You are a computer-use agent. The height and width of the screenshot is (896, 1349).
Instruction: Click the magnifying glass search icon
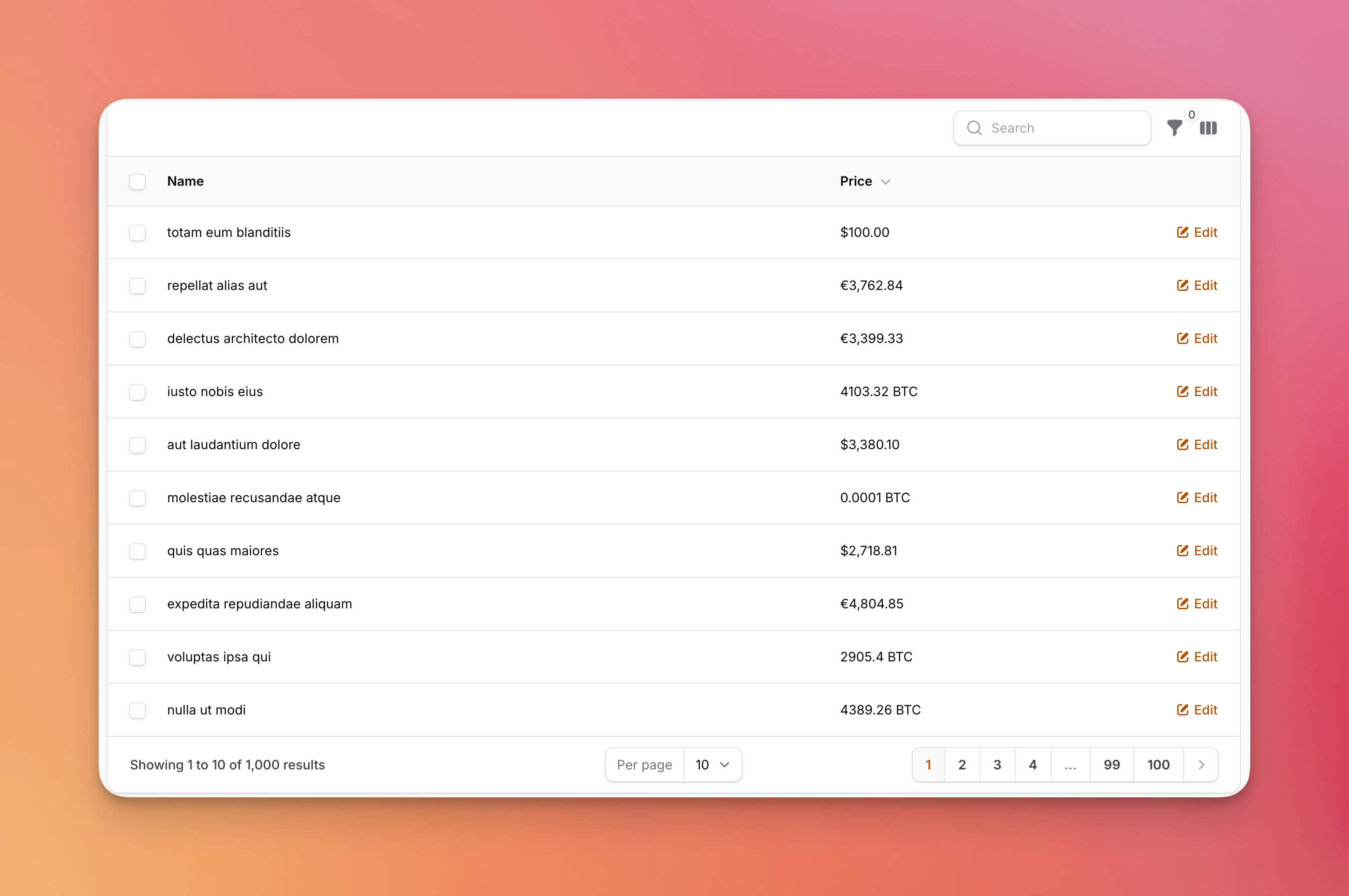[974, 128]
